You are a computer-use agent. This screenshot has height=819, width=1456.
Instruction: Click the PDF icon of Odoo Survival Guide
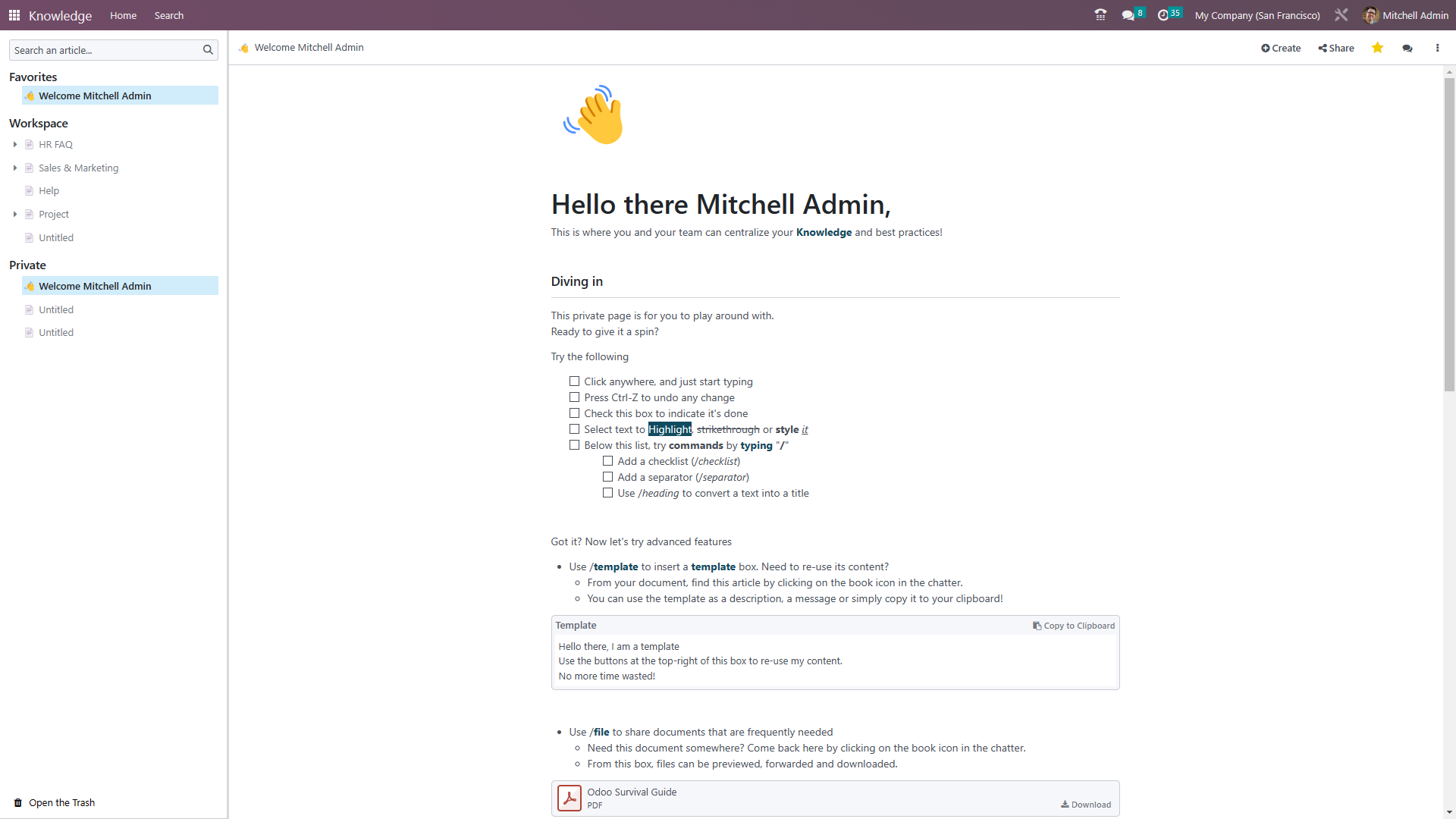570,798
